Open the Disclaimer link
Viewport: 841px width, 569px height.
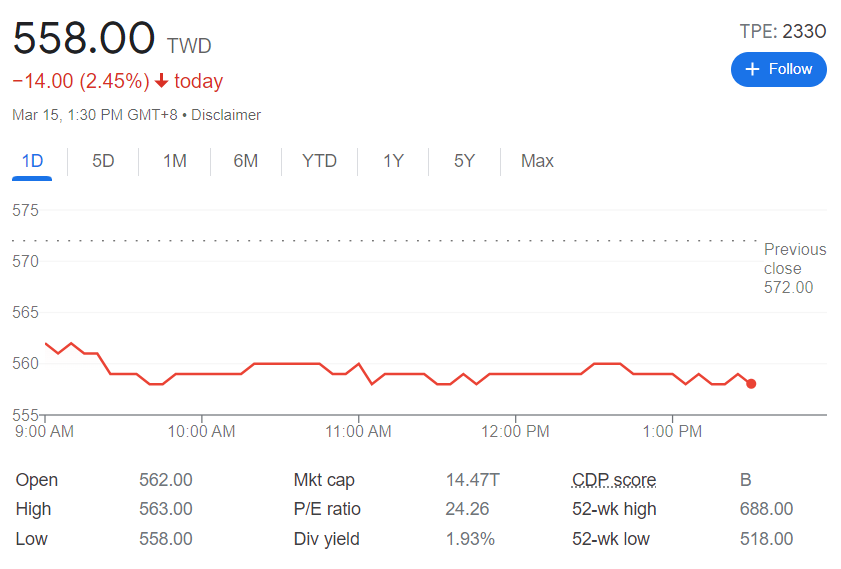[226, 115]
